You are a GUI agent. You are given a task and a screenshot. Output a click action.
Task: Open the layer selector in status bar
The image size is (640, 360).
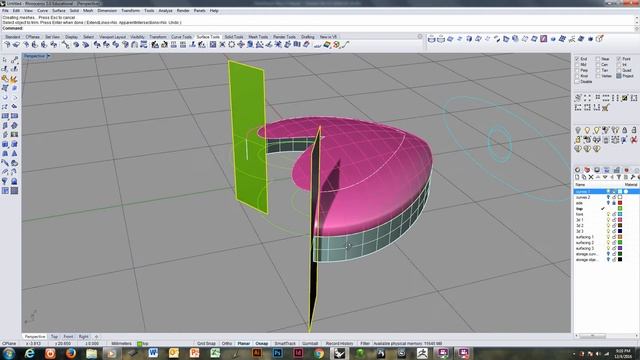[143, 344]
